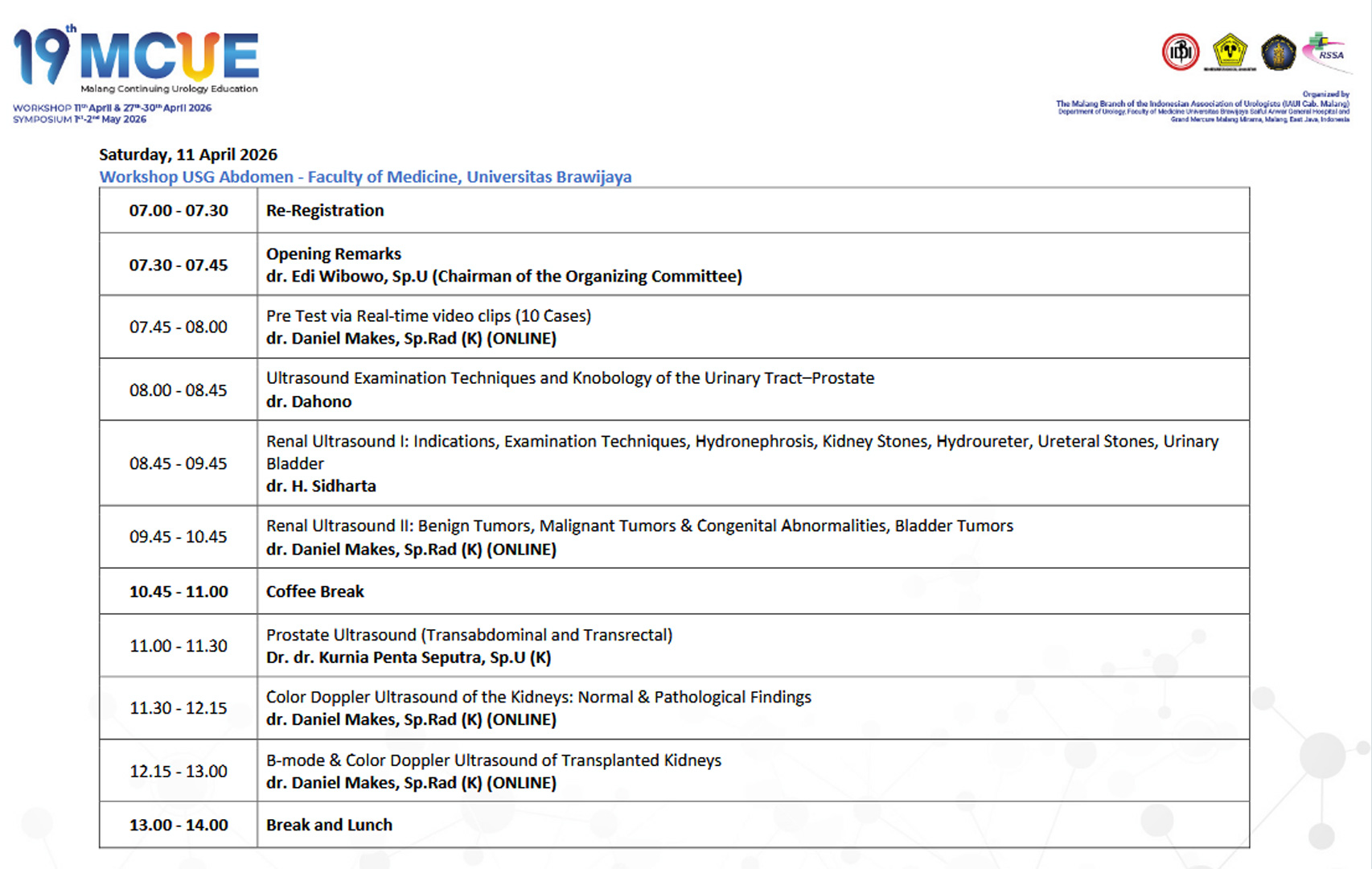Image resolution: width=1372 pixels, height=869 pixels.
Task: Click the "Re-Registration" agenda entry
Action: (325, 211)
